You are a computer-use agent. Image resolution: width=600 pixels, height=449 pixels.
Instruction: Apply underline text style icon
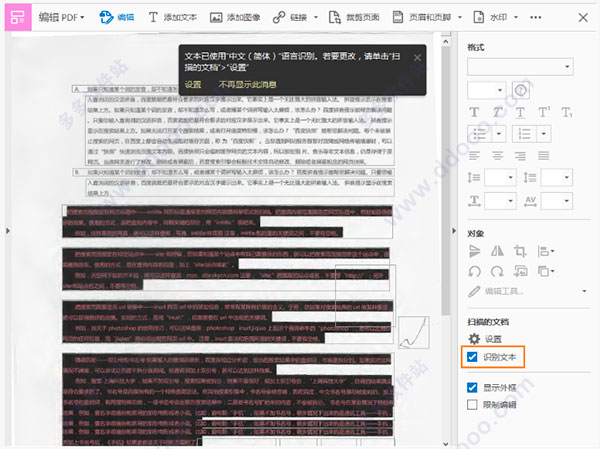(x=520, y=113)
